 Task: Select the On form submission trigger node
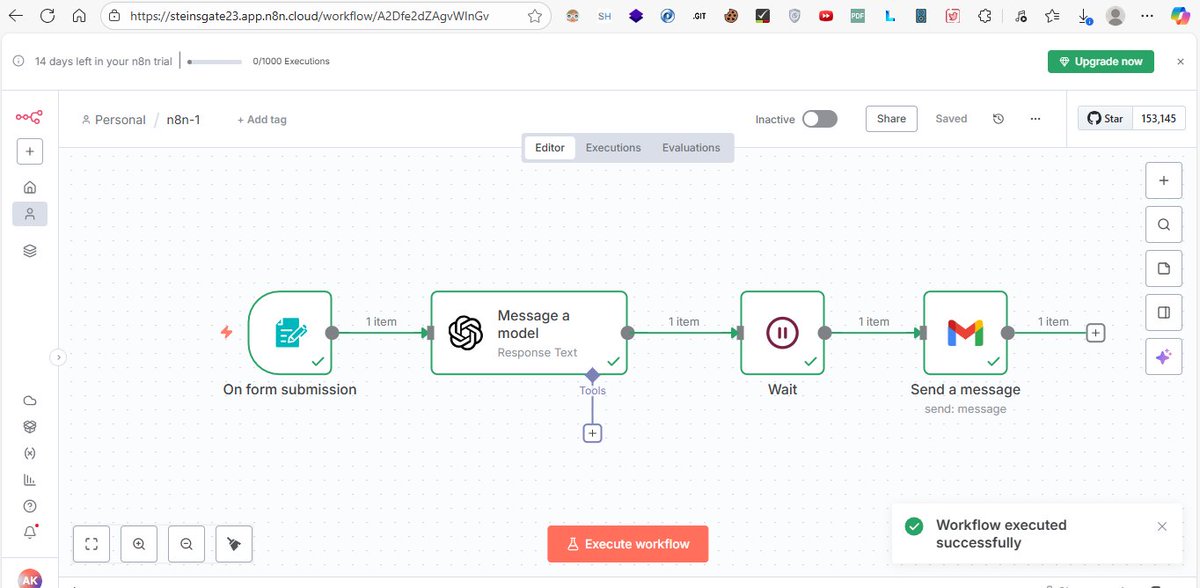tap(290, 333)
